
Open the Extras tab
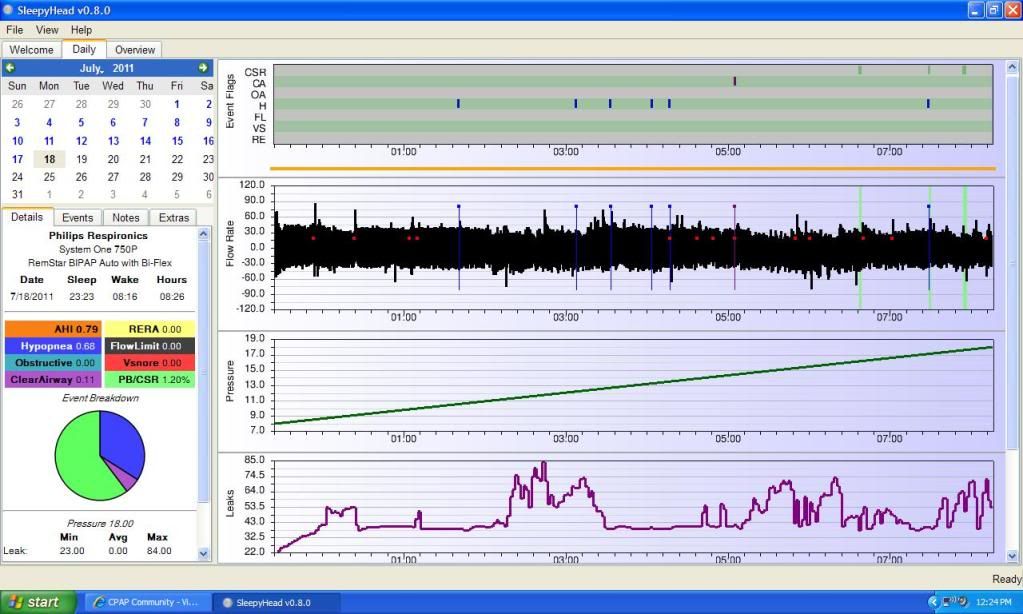click(173, 217)
